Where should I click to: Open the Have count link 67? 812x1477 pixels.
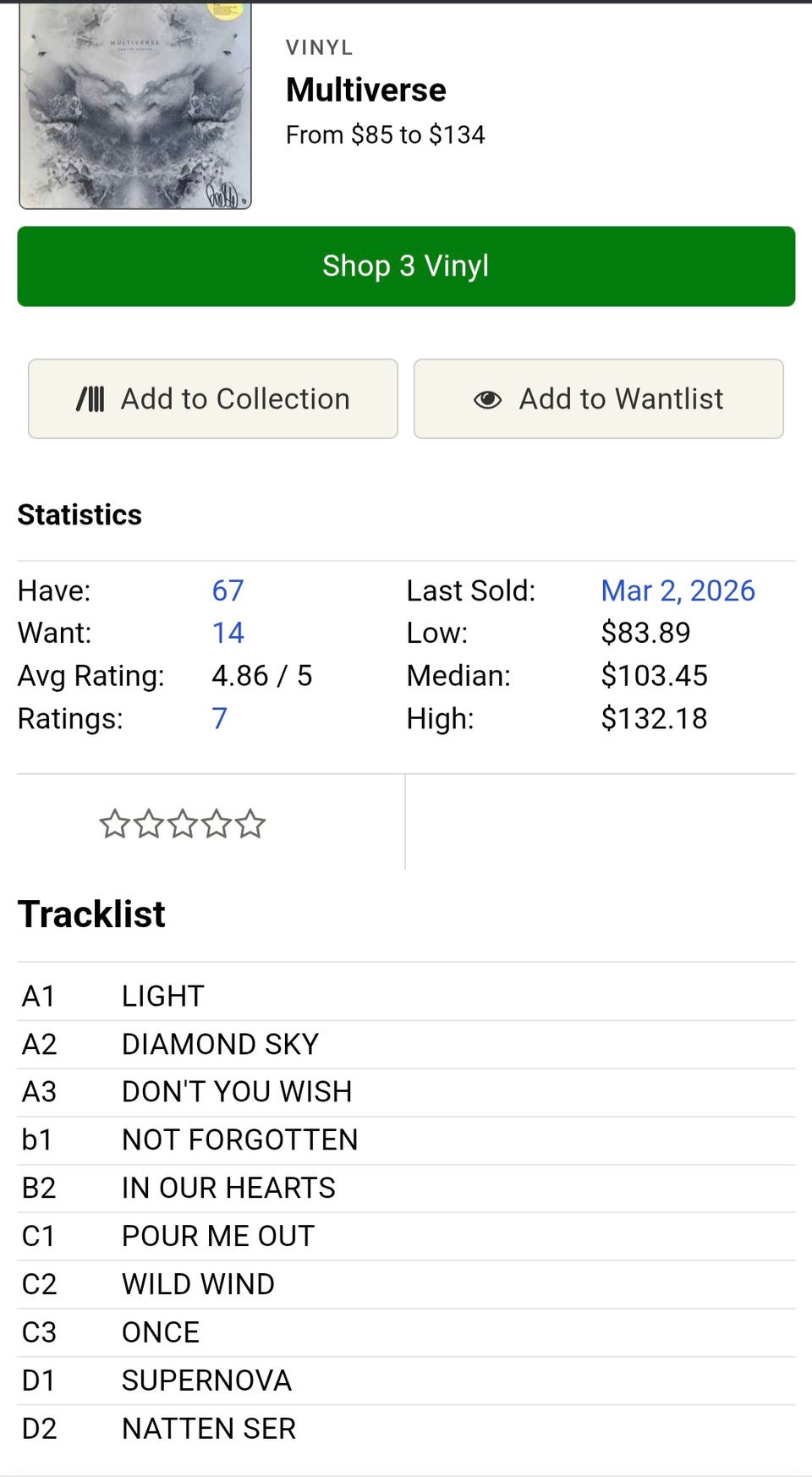228,590
